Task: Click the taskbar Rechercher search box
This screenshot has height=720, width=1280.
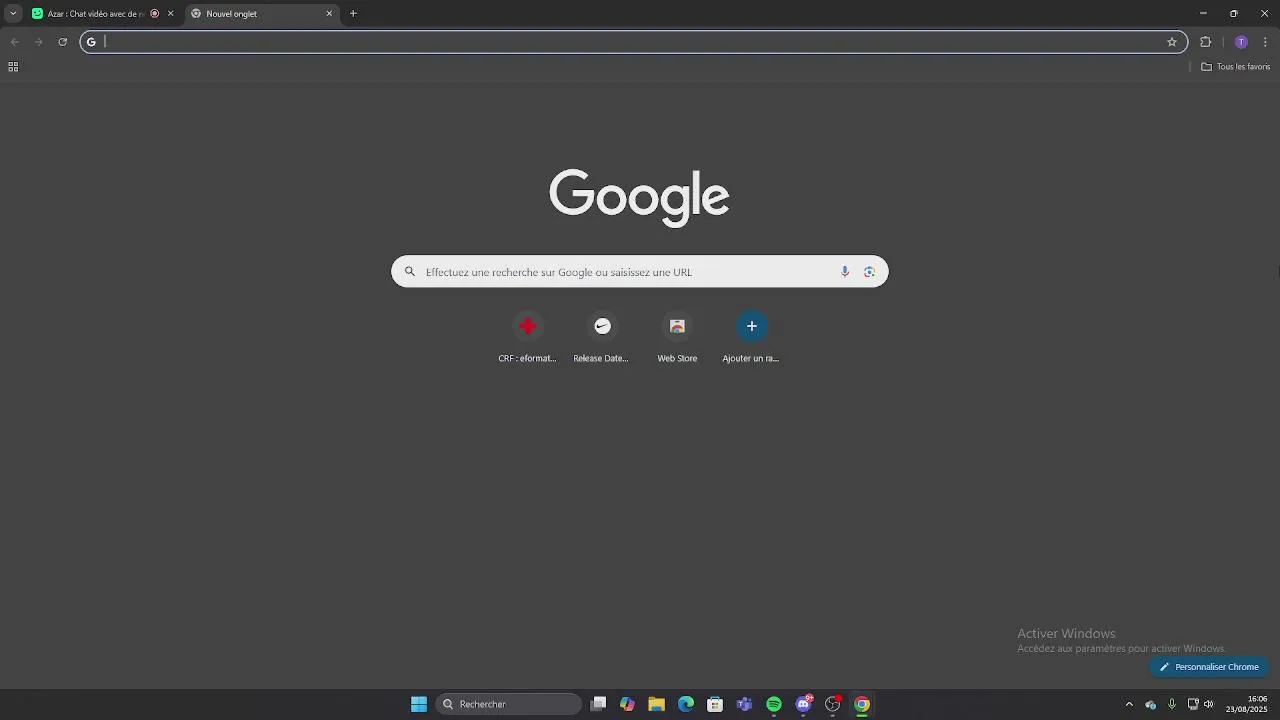Action: pos(509,704)
